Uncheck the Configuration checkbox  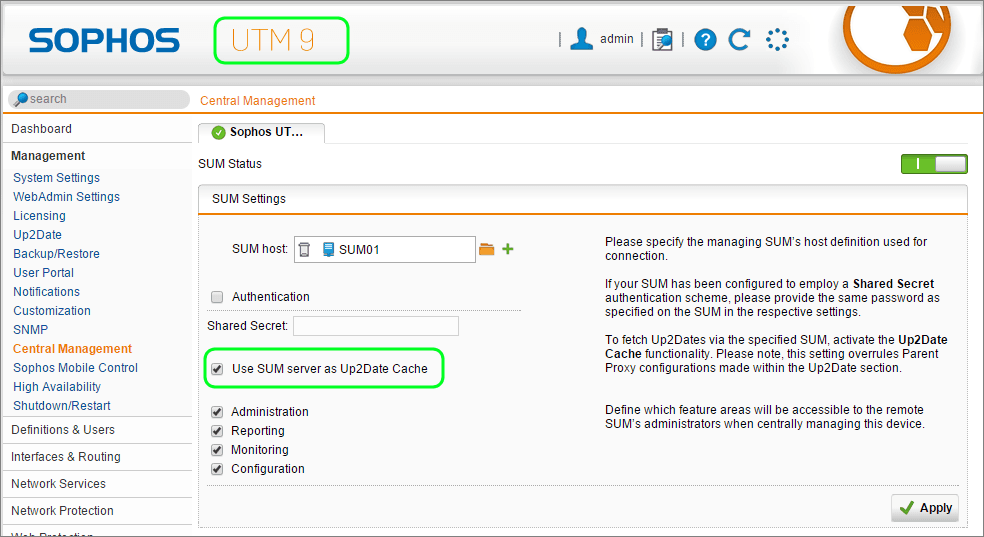tap(217, 469)
